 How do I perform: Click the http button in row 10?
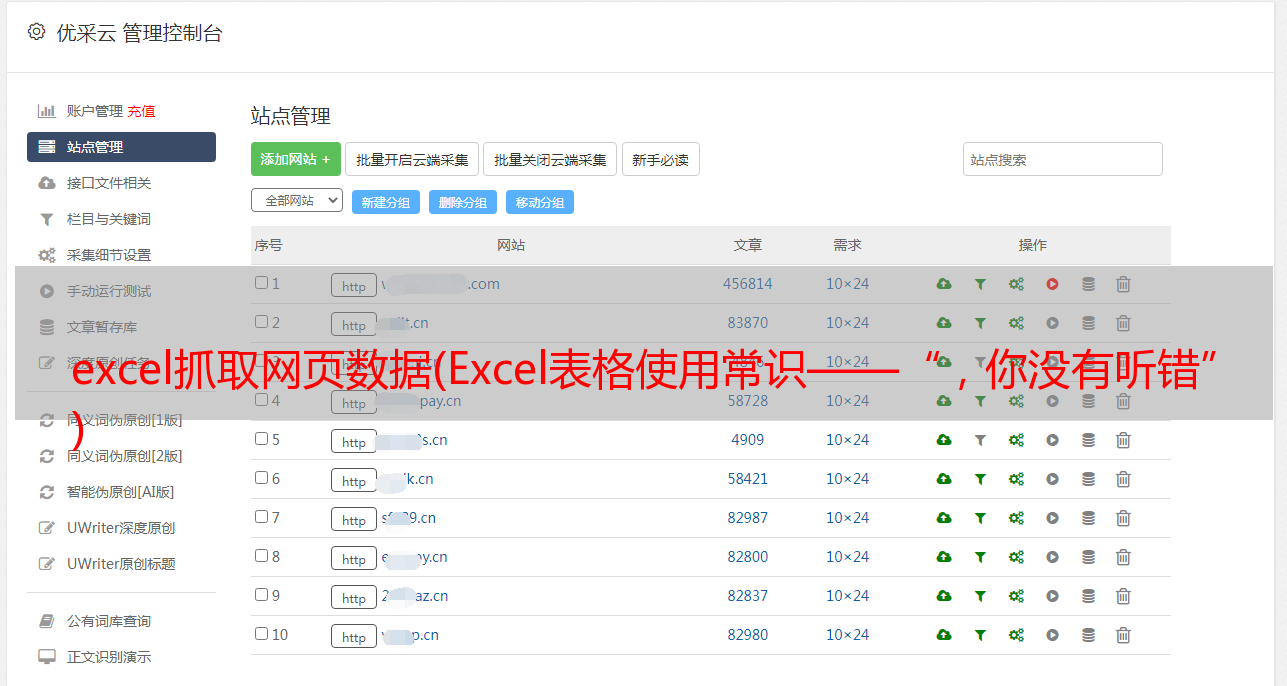354,636
